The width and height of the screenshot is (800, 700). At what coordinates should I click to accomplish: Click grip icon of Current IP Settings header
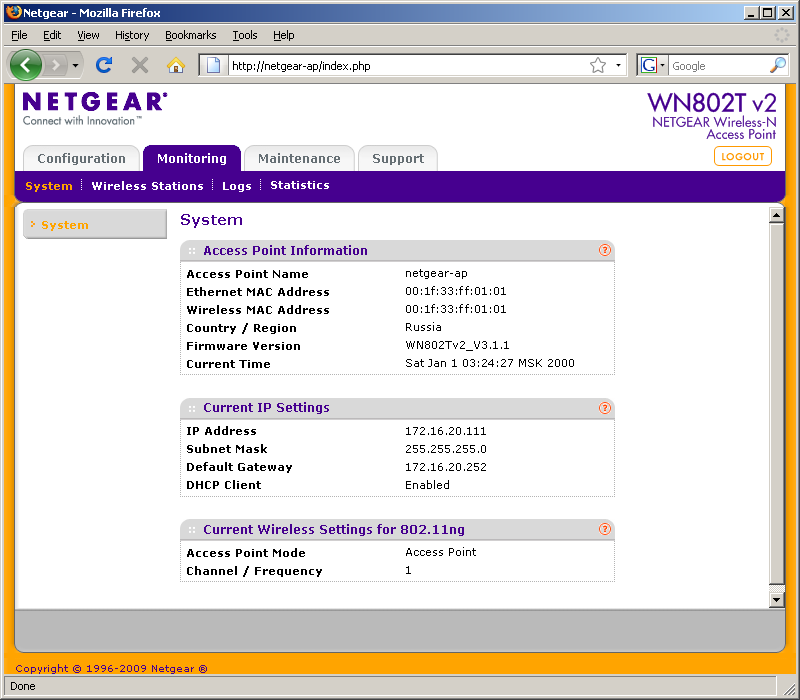pos(192,409)
